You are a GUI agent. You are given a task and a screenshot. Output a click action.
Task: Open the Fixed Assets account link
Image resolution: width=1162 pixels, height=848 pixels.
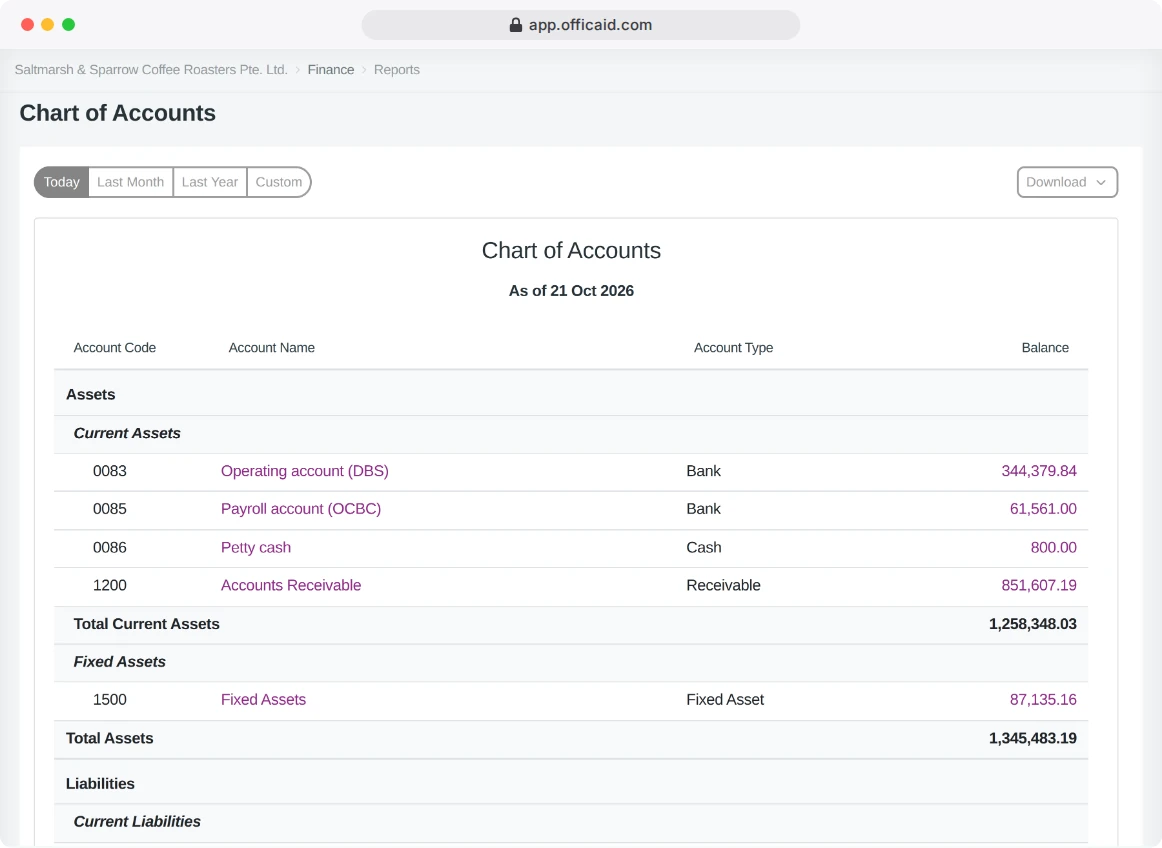pyautogui.click(x=263, y=700)
